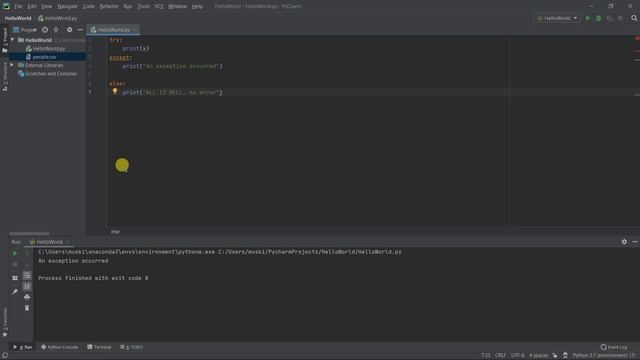Viewport: 640px width, 360px height.
Task: Open the Help menu
Action: click(197, 7)
